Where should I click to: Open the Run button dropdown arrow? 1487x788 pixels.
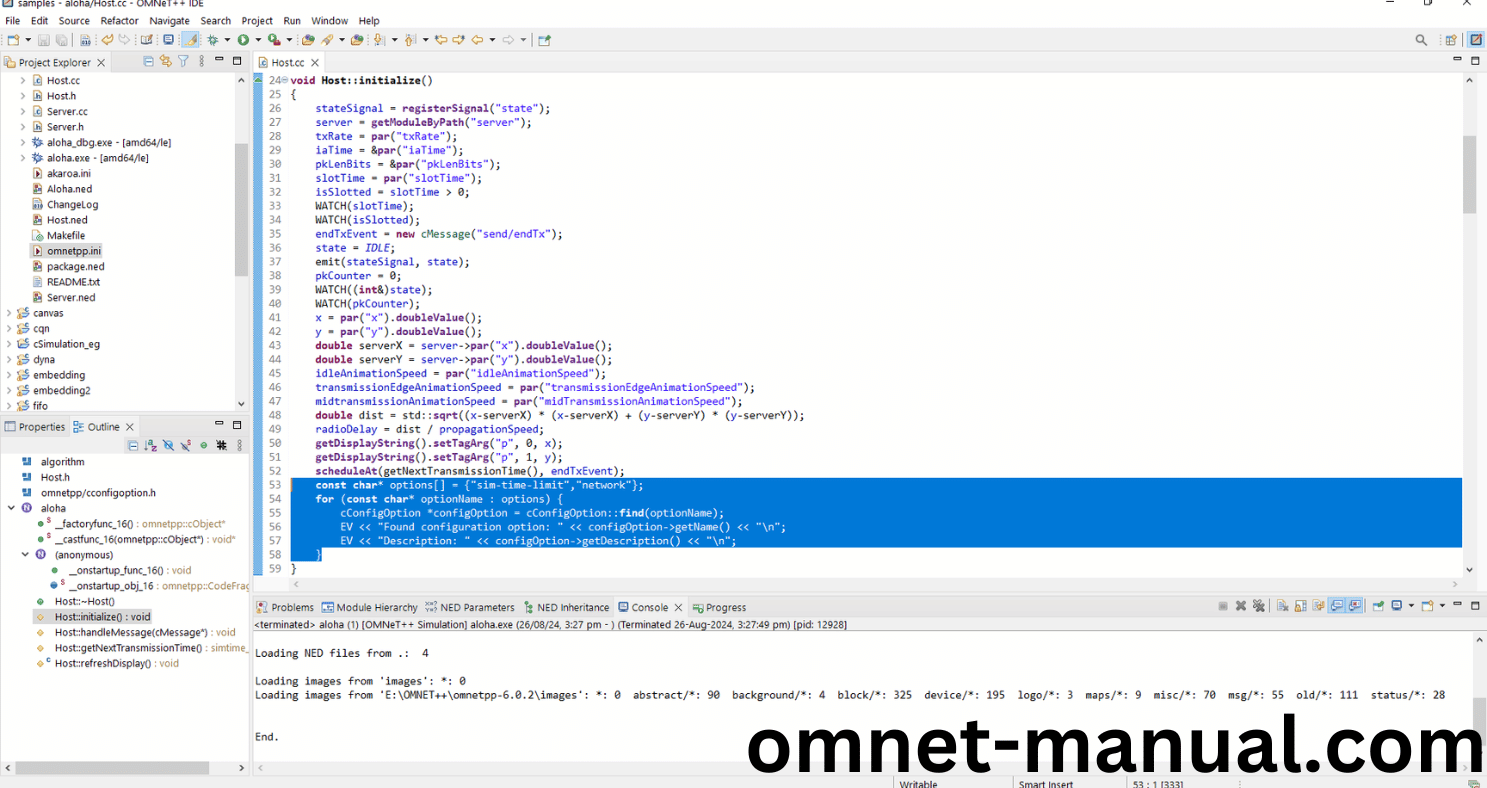257,40
